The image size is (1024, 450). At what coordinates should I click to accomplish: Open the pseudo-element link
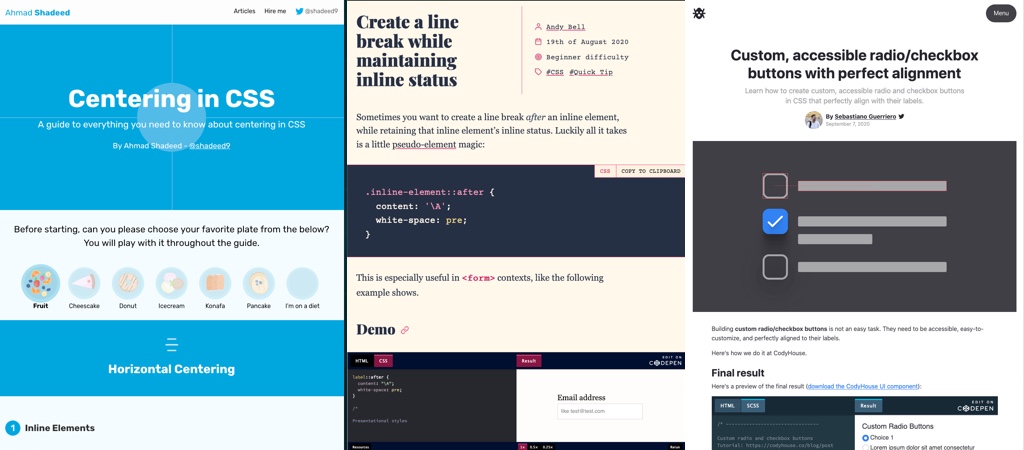point(424,145)
